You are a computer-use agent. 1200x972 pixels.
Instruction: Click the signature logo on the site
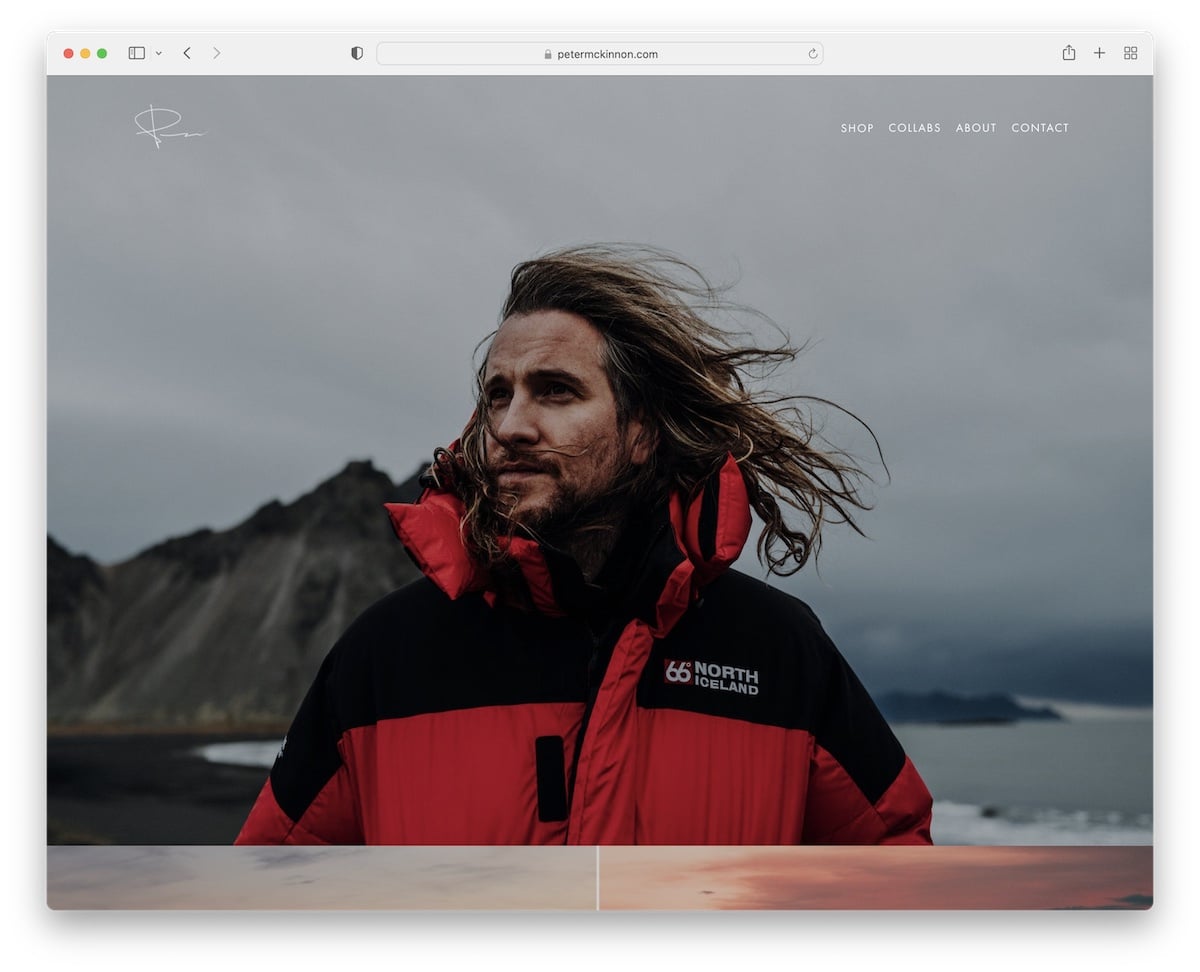click(167, 128)
